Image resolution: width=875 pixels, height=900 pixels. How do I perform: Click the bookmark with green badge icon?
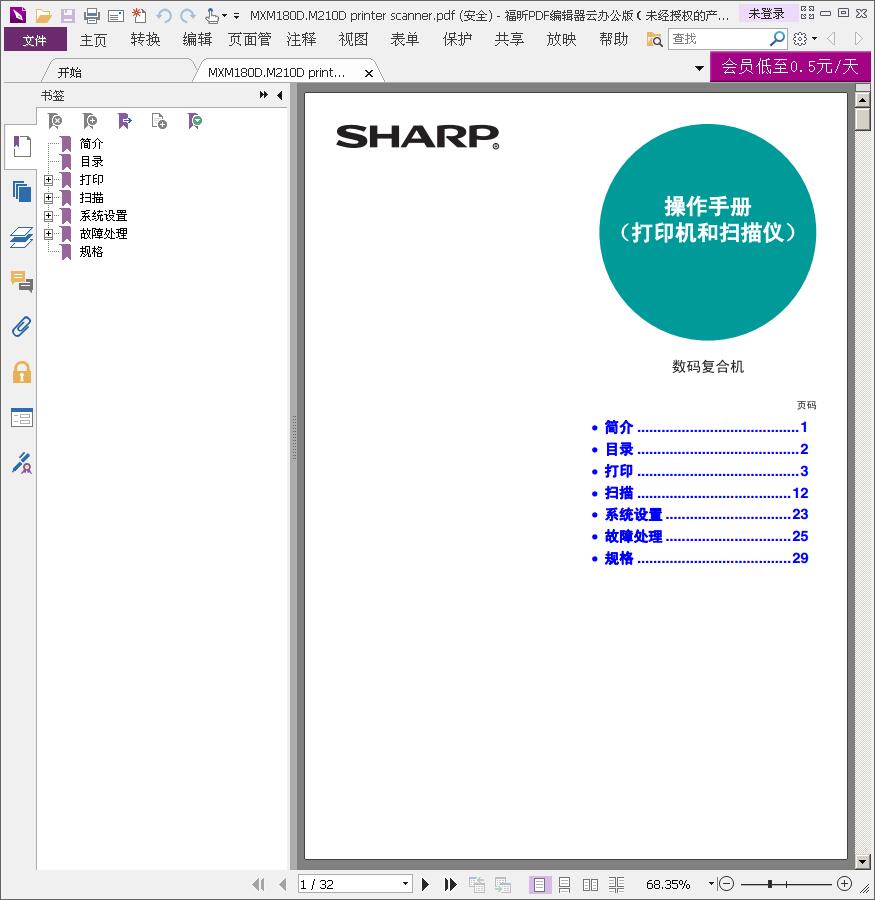[x=195, y=121]
